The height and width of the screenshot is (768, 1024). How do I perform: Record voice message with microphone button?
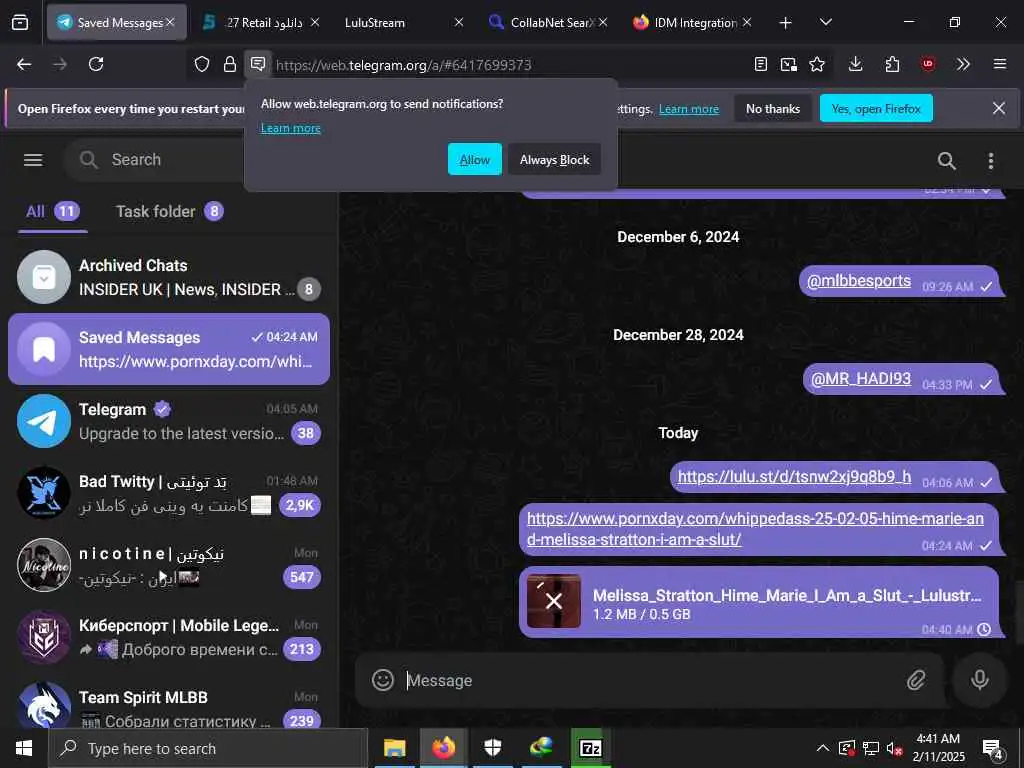tap(979, 680)
